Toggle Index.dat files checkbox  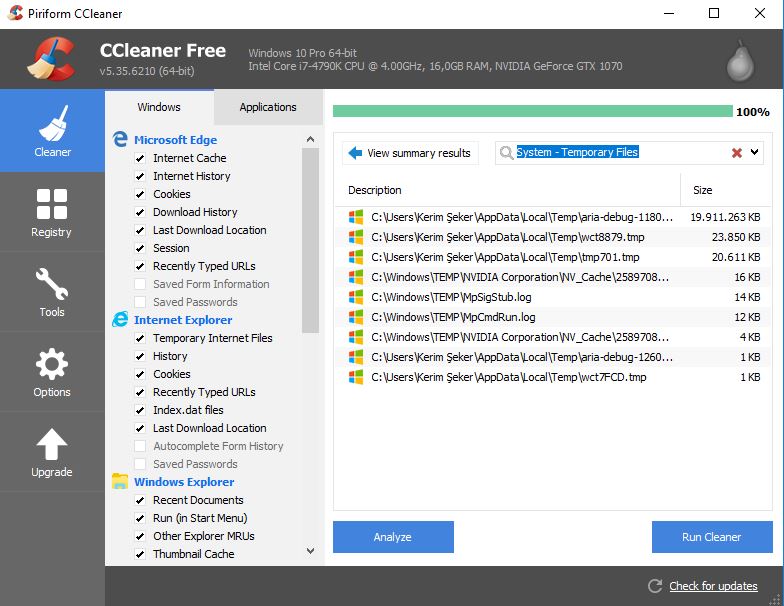[140, 410]
